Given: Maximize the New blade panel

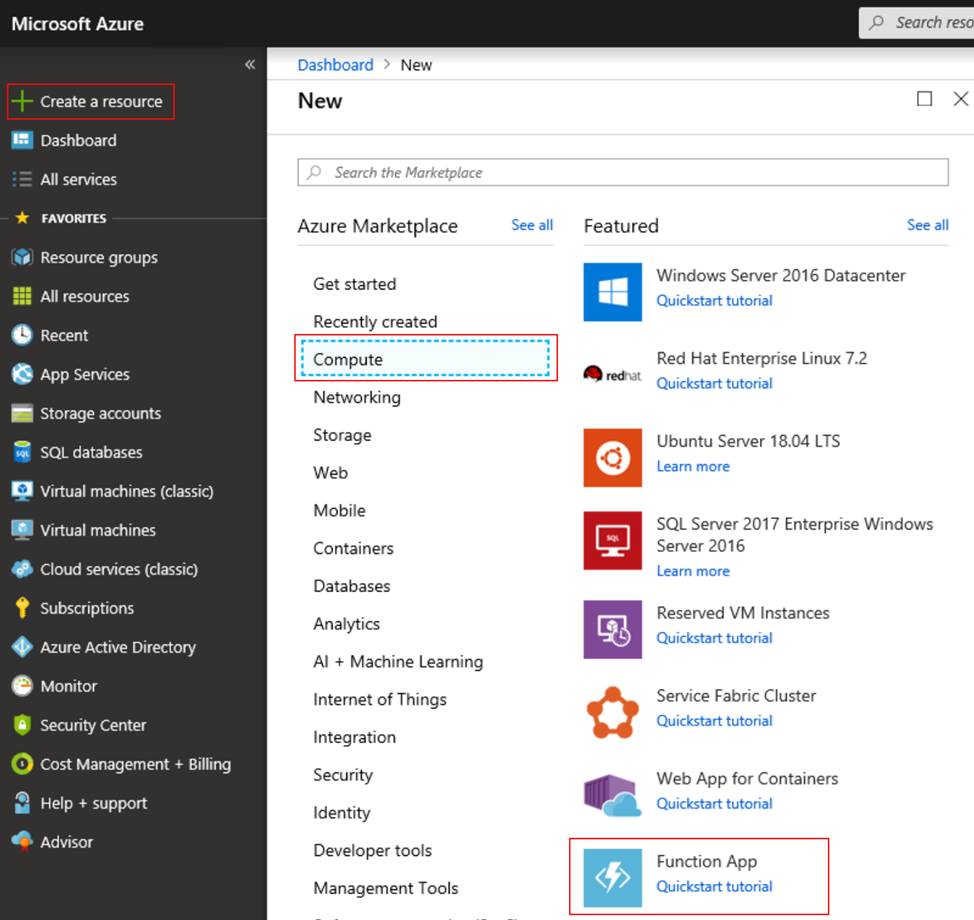Looking at the screenshot, I should pyautogui.click(x=924, y=99).
